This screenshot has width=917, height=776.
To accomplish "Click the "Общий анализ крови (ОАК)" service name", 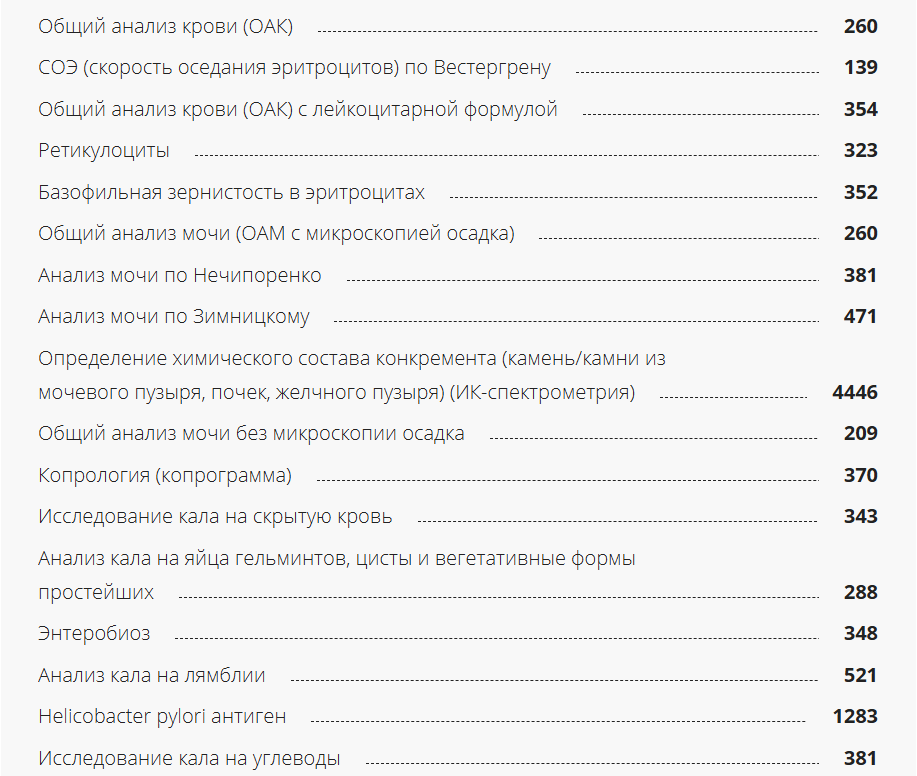I will click(165, 26).
